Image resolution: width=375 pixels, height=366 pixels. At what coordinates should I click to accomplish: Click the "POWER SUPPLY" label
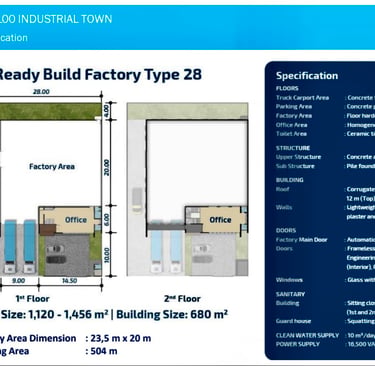tap(298, 344)
